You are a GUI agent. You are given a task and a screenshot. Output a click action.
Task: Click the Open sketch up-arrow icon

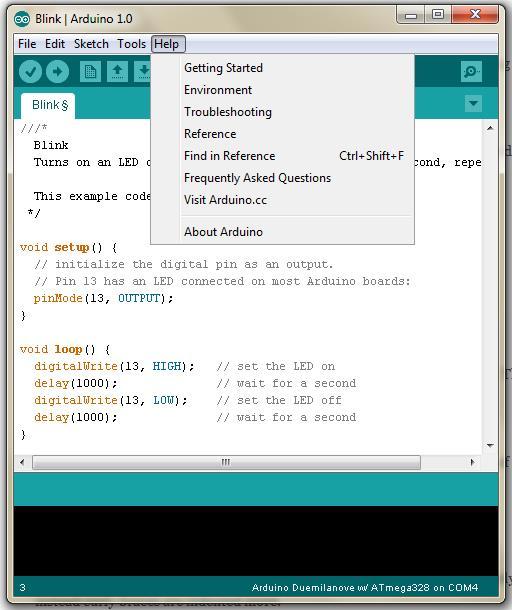point(117,72)
